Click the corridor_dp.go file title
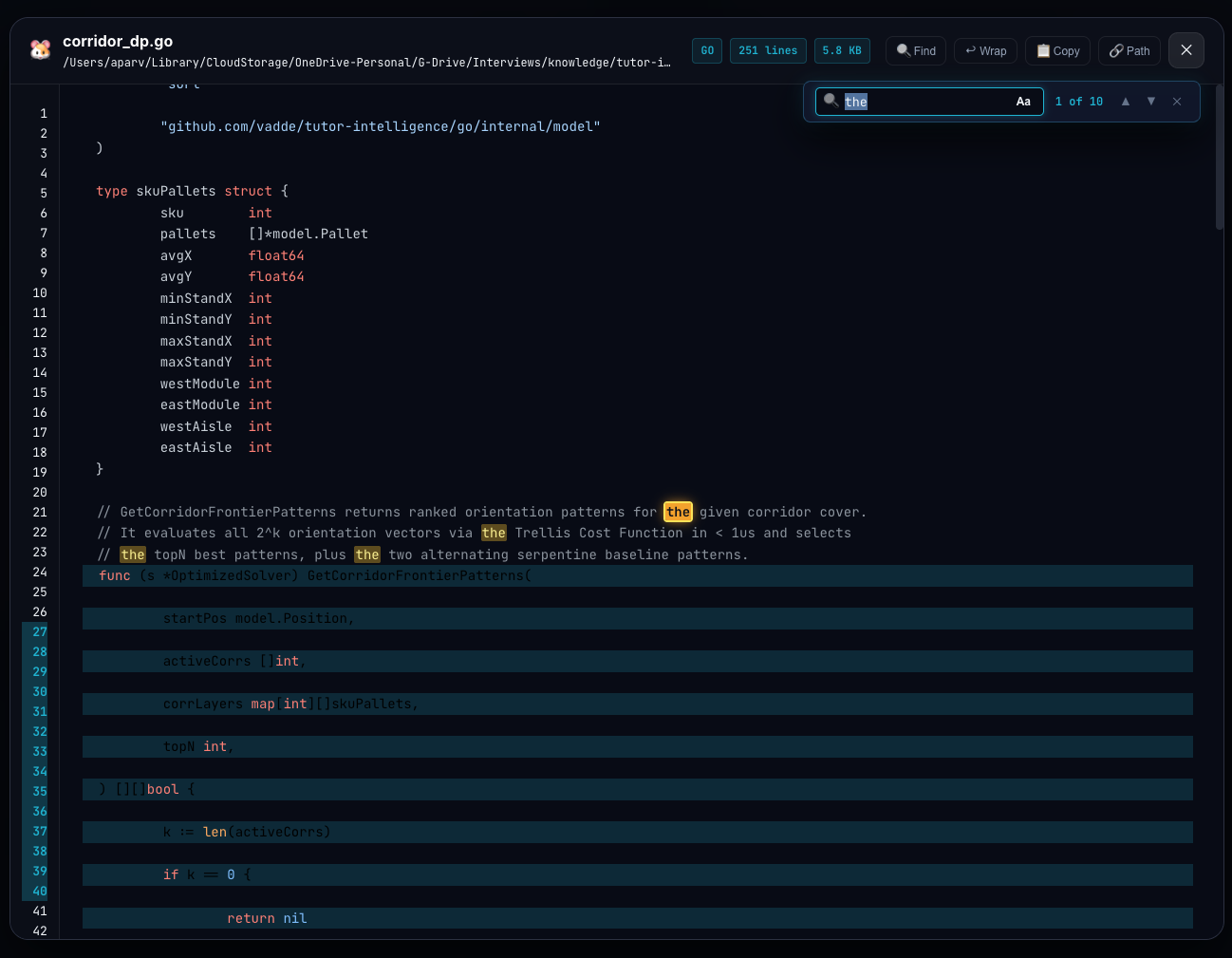The height and width of the screenshot is (958, 1232). tap(118, 41)
